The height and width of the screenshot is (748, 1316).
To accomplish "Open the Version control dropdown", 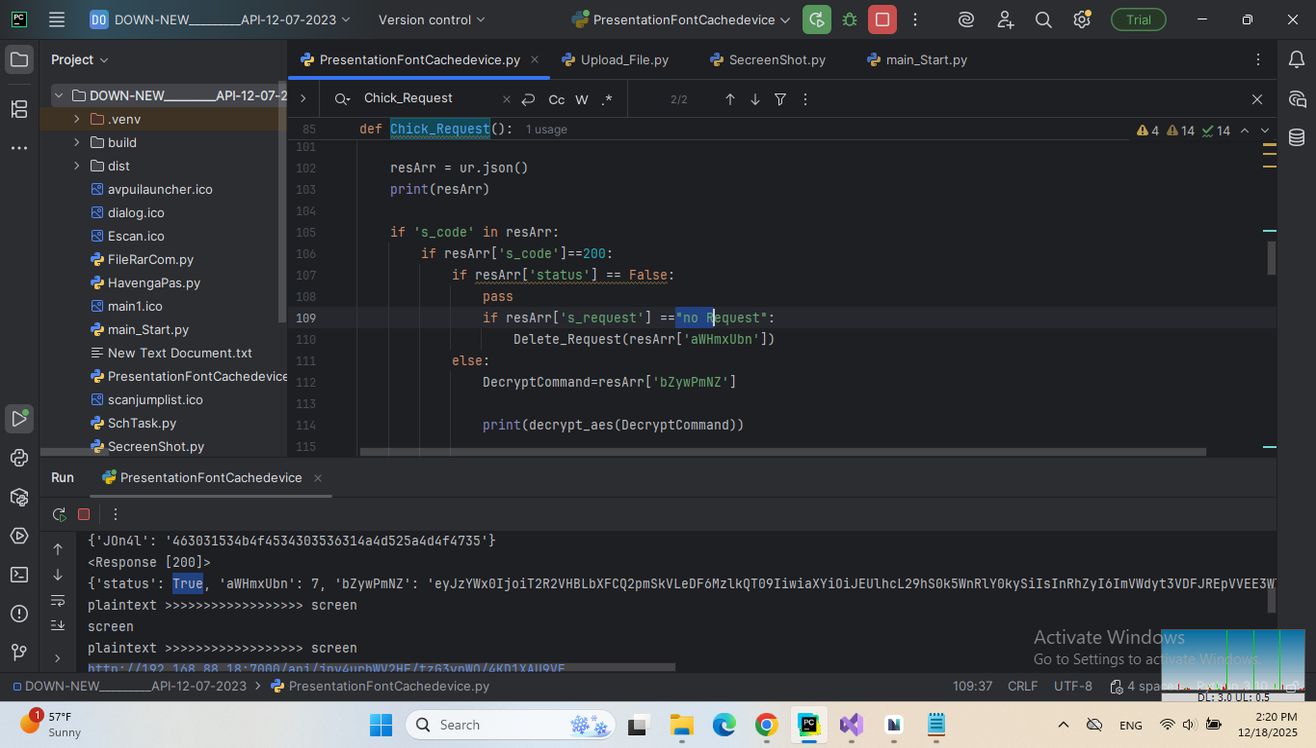I will [x=431, y=20].
